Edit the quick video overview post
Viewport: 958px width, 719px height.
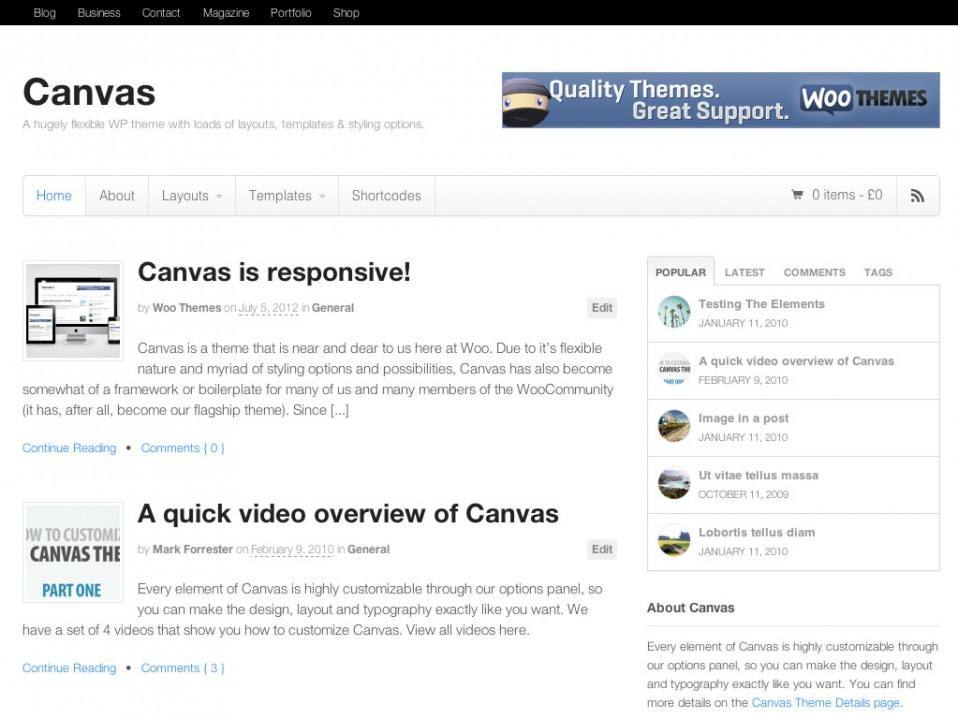tap(602, 549)
